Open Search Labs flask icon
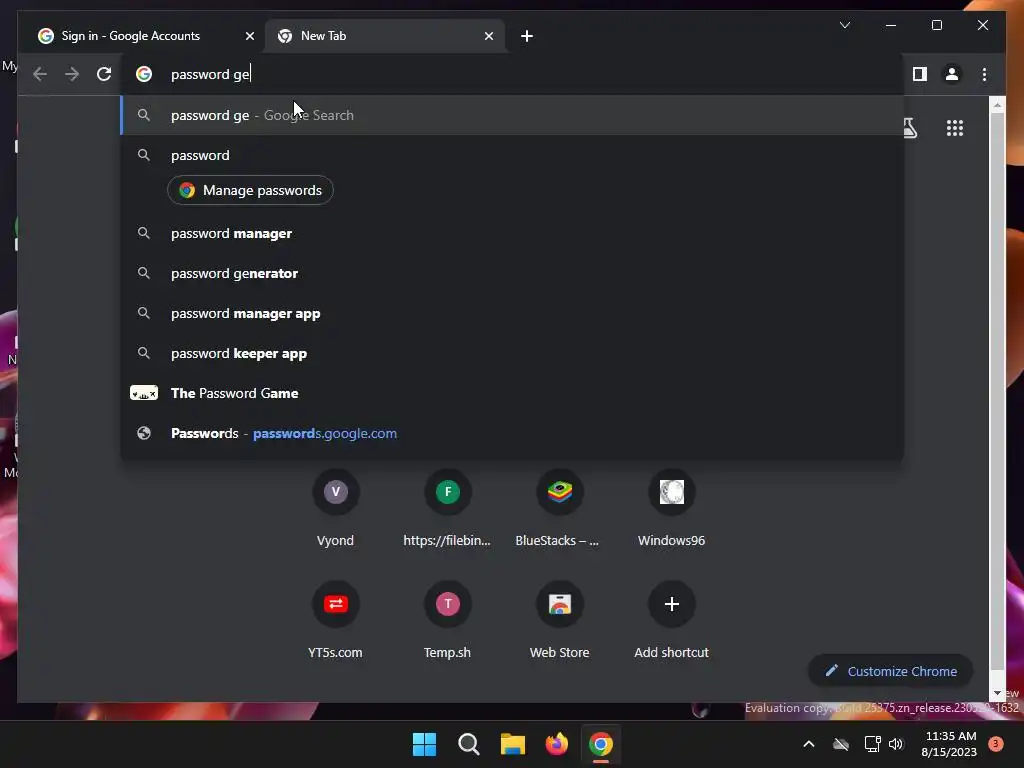The image size is (1024, 768). 910,128
